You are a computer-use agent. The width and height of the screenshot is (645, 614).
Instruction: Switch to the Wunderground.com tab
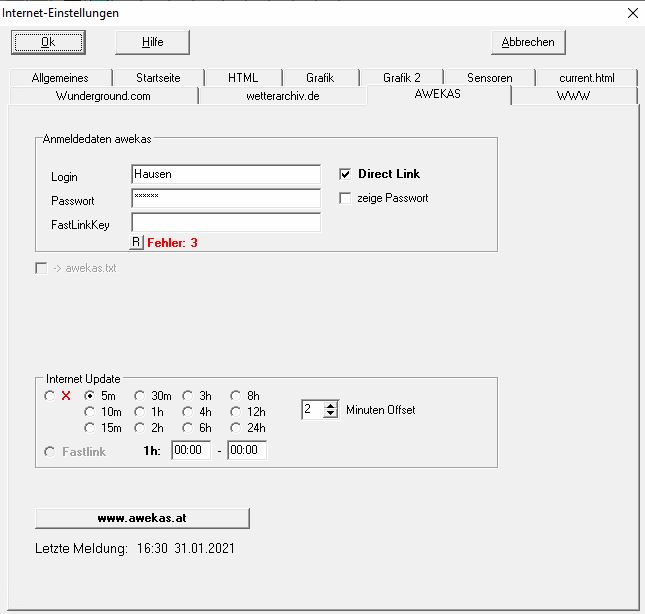103,96
